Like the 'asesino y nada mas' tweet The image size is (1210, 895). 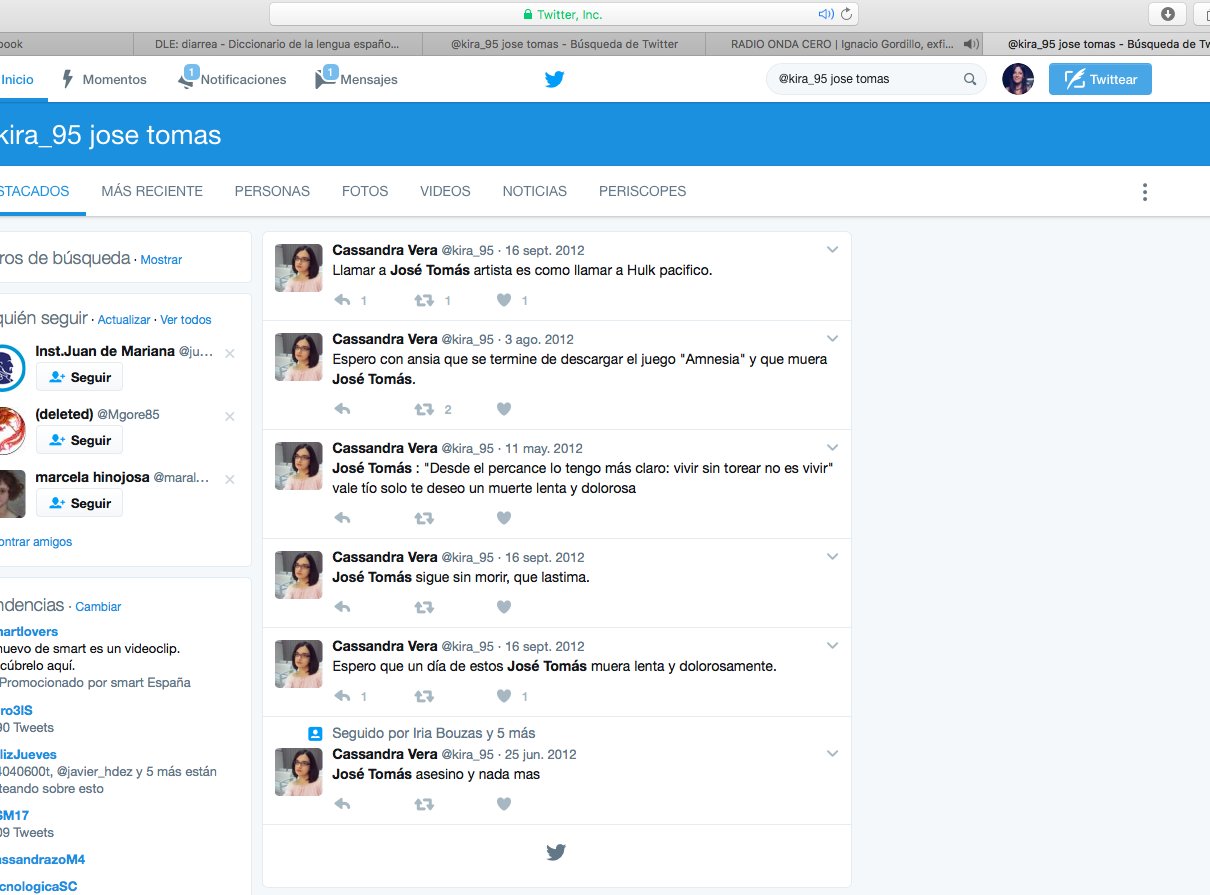coord(504,804)
